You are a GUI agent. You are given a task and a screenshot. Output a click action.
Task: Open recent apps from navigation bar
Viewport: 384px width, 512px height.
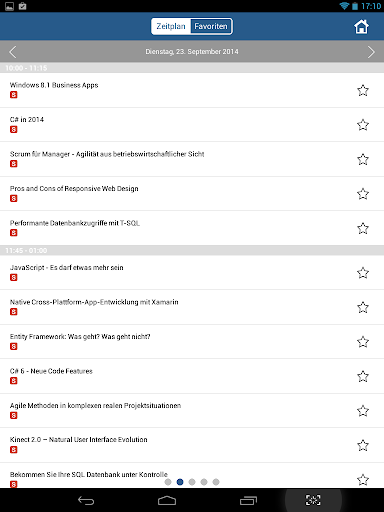pos(248,500)
